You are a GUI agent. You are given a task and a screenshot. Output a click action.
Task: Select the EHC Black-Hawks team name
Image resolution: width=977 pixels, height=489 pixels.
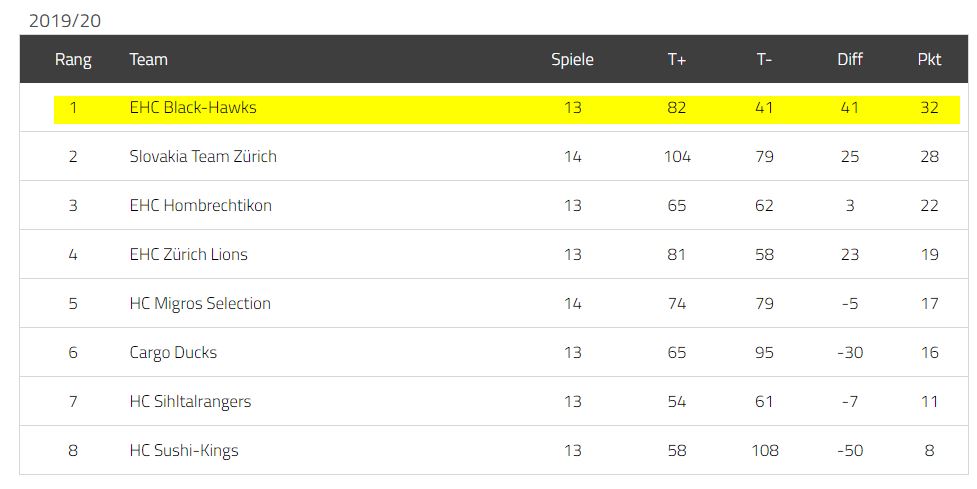click(x=193, y=107)
